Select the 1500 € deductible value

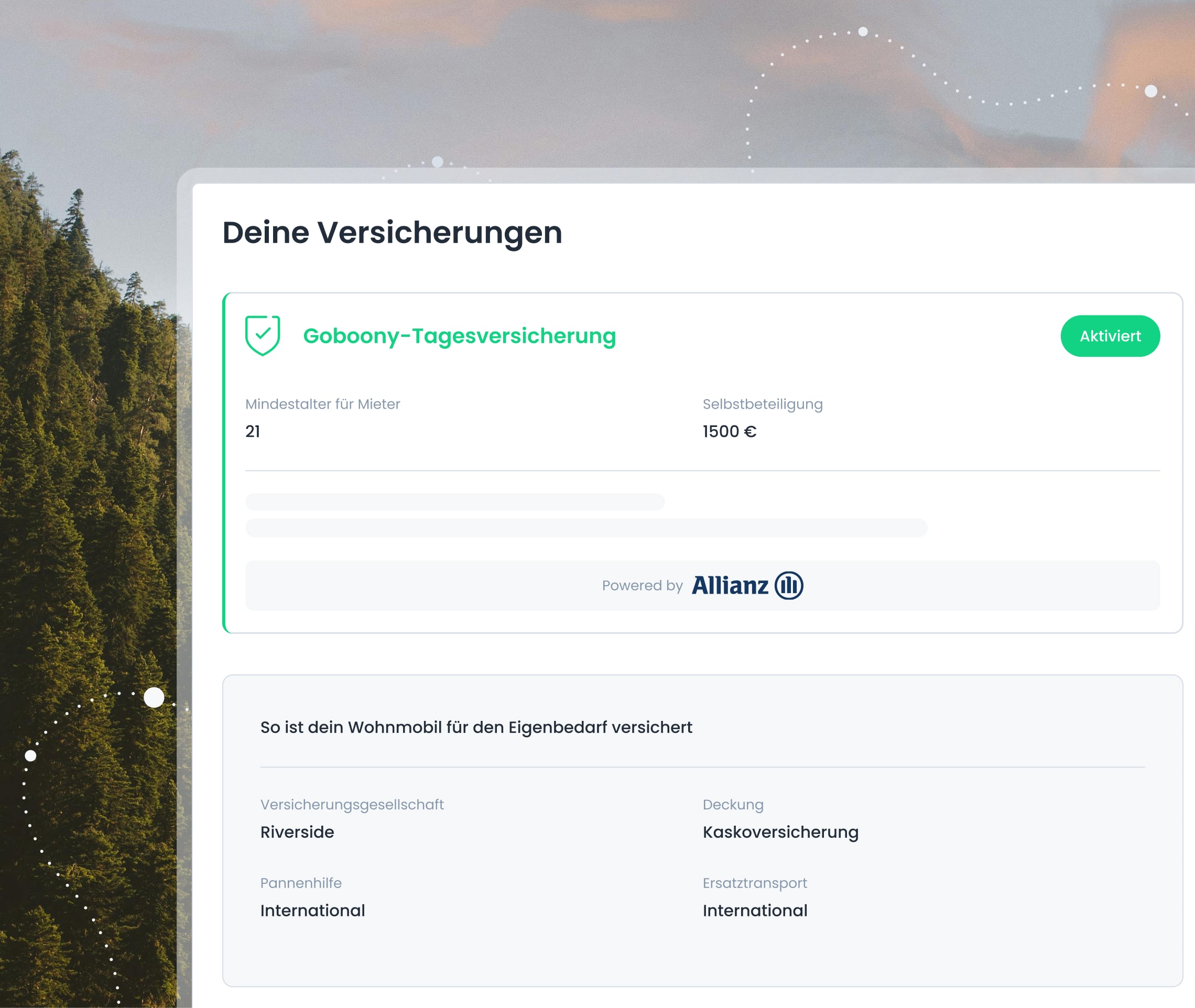click(x=729, y=431)
